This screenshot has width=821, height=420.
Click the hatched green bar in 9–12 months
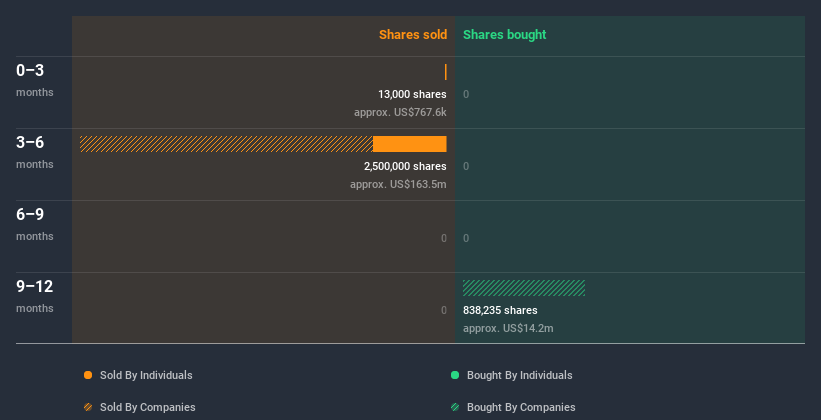coord(524,288)
